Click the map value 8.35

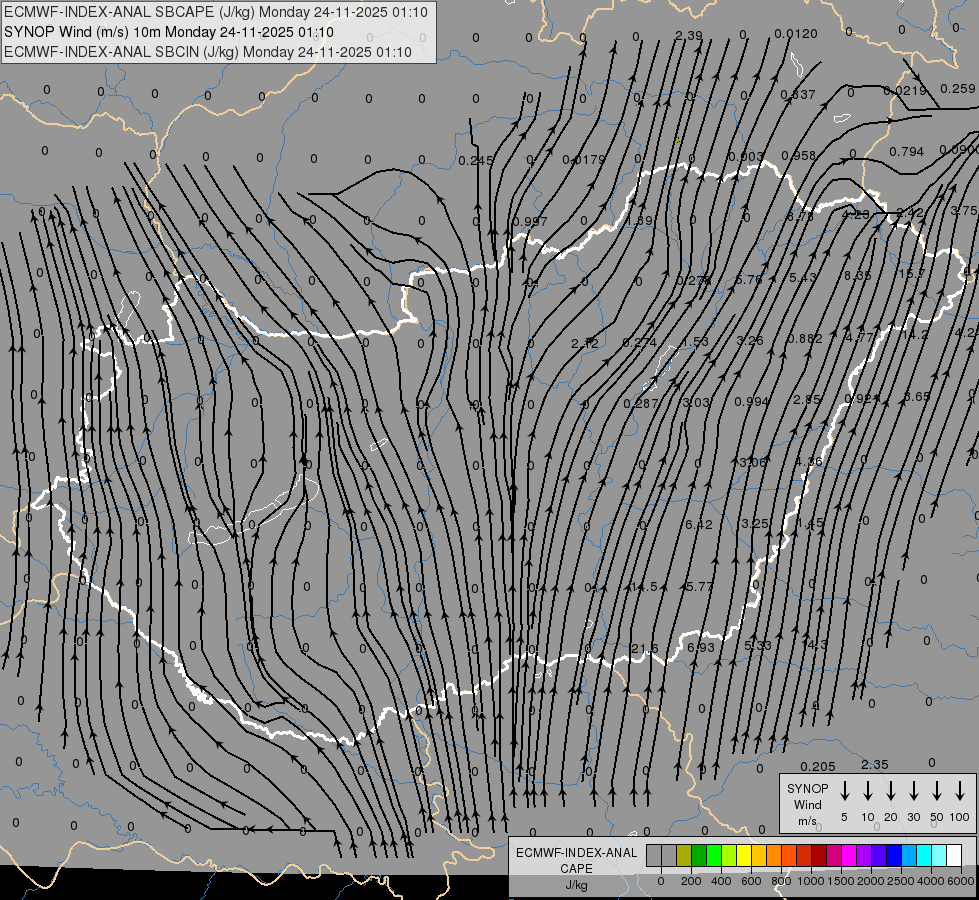click(858, 275)
